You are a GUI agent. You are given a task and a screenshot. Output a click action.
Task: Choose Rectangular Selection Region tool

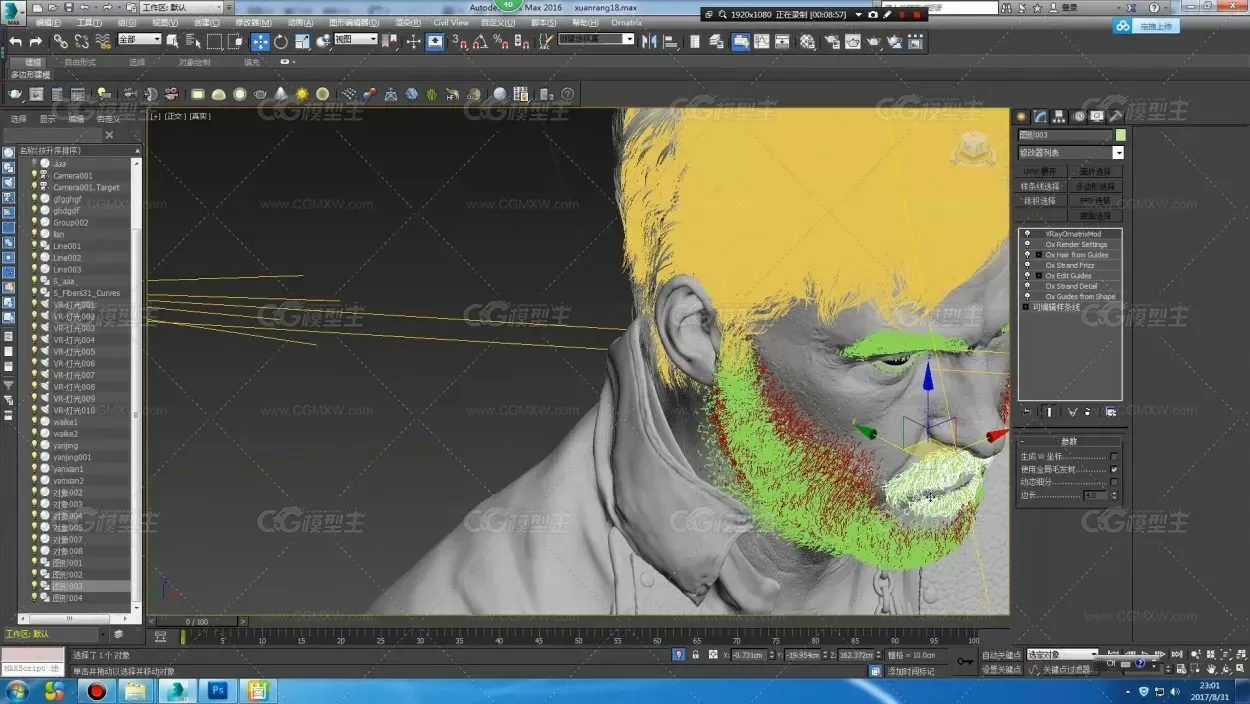click(214, 41)
